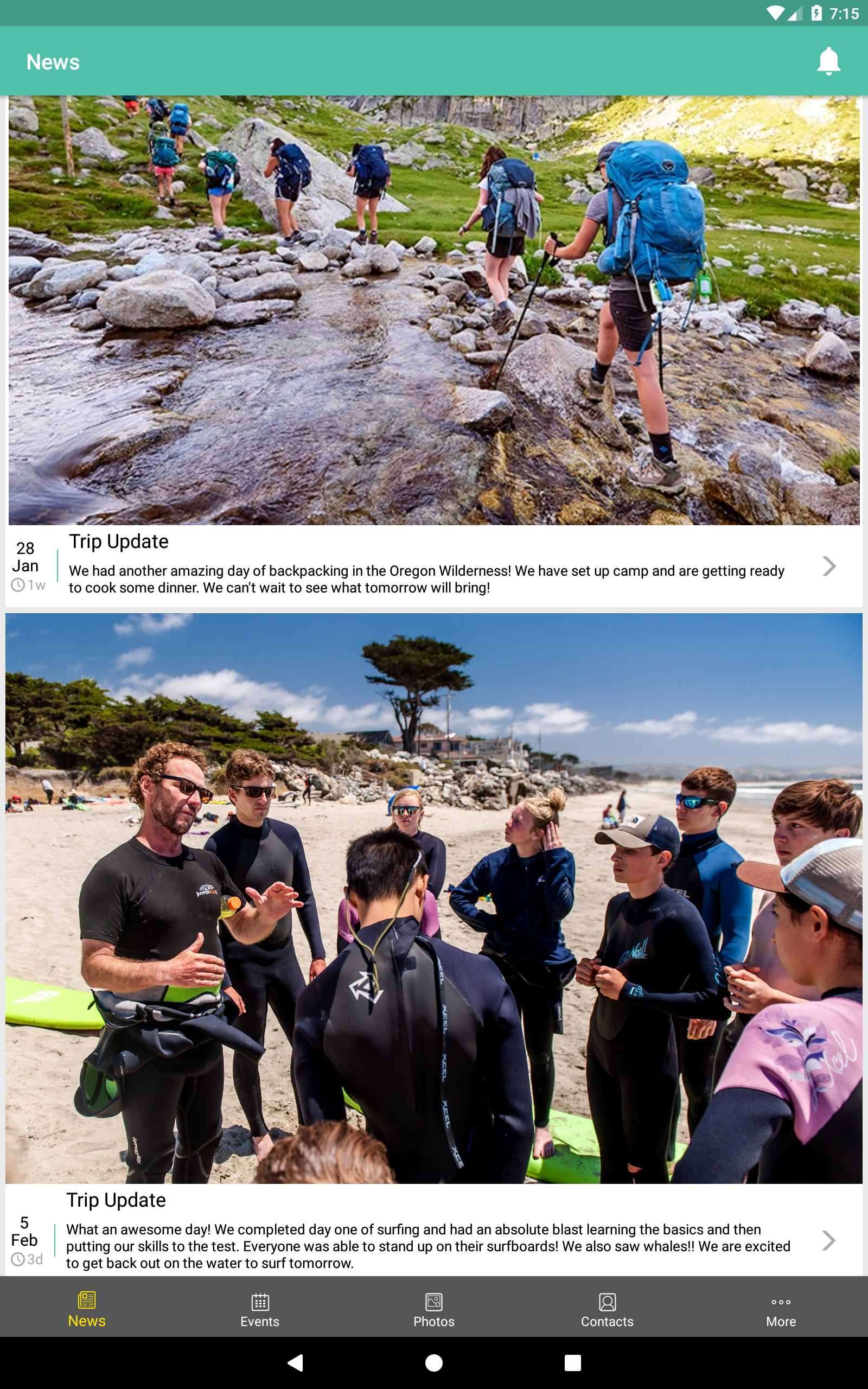The width and height of the screenshot is (868, 1389).
Task: Open notifications bell icon
Action: click(x=828, y=61)
